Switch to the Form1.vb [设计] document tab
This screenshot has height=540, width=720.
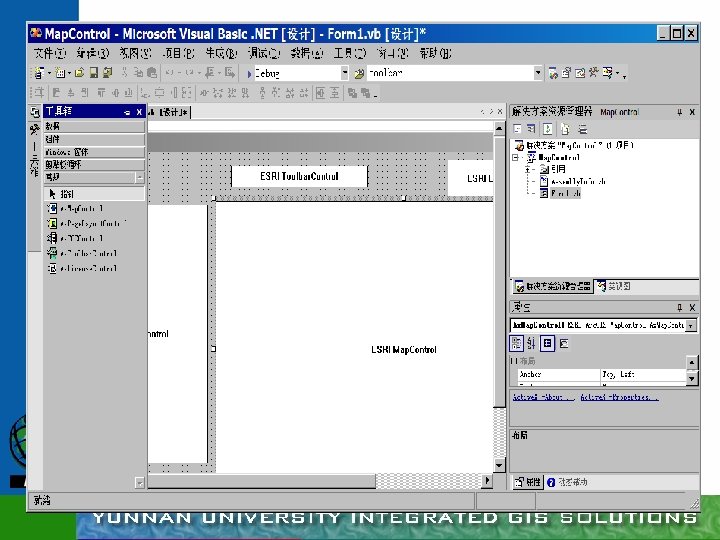[x=169, y=112]
